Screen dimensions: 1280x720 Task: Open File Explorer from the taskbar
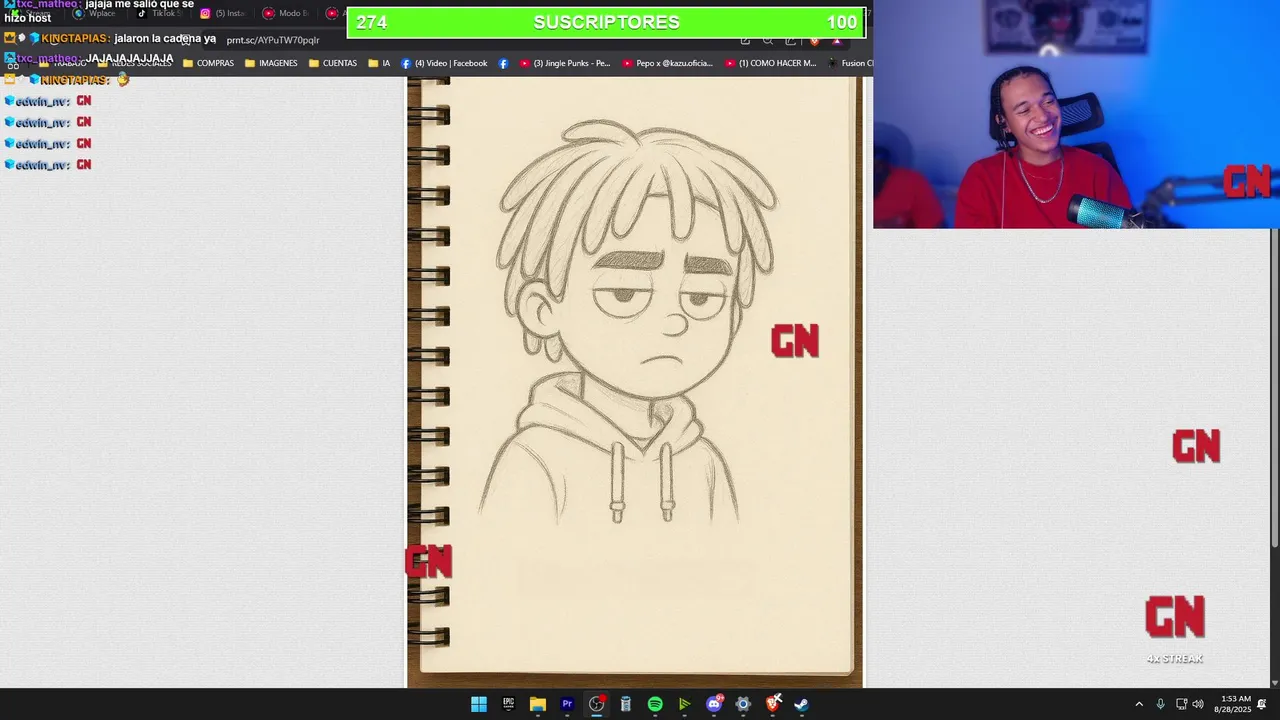point(537,704)
